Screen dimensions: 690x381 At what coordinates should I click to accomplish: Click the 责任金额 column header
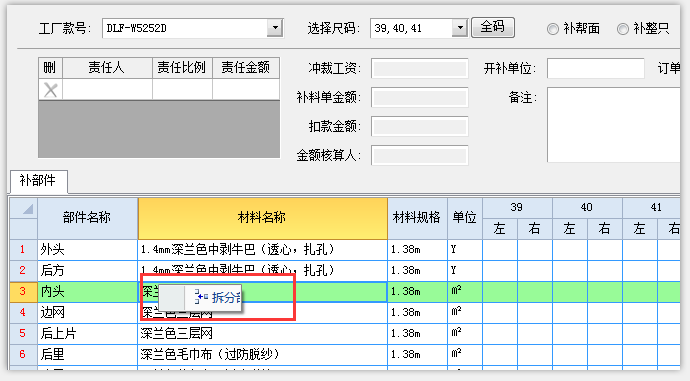[x=246, y=68]
